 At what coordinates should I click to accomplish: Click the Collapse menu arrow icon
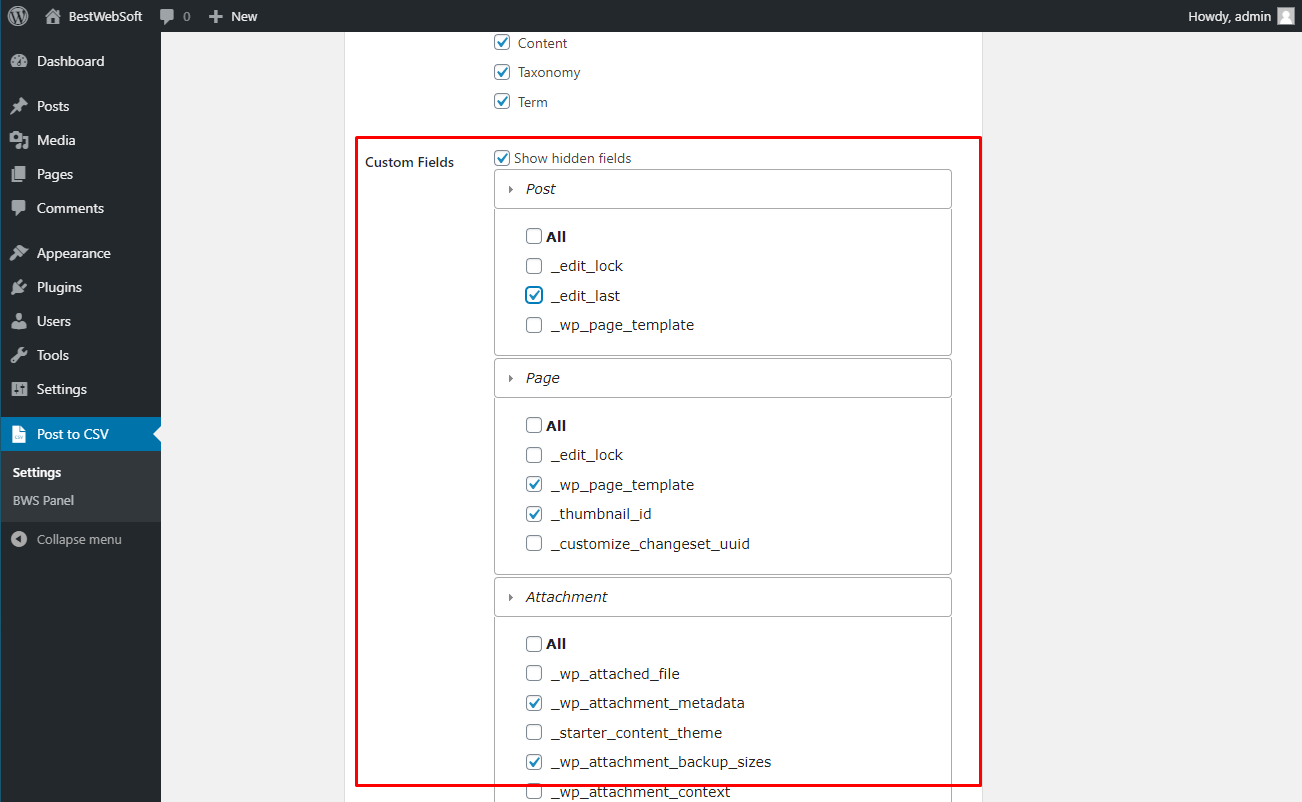pyautogui.click(x=19, y=539)
